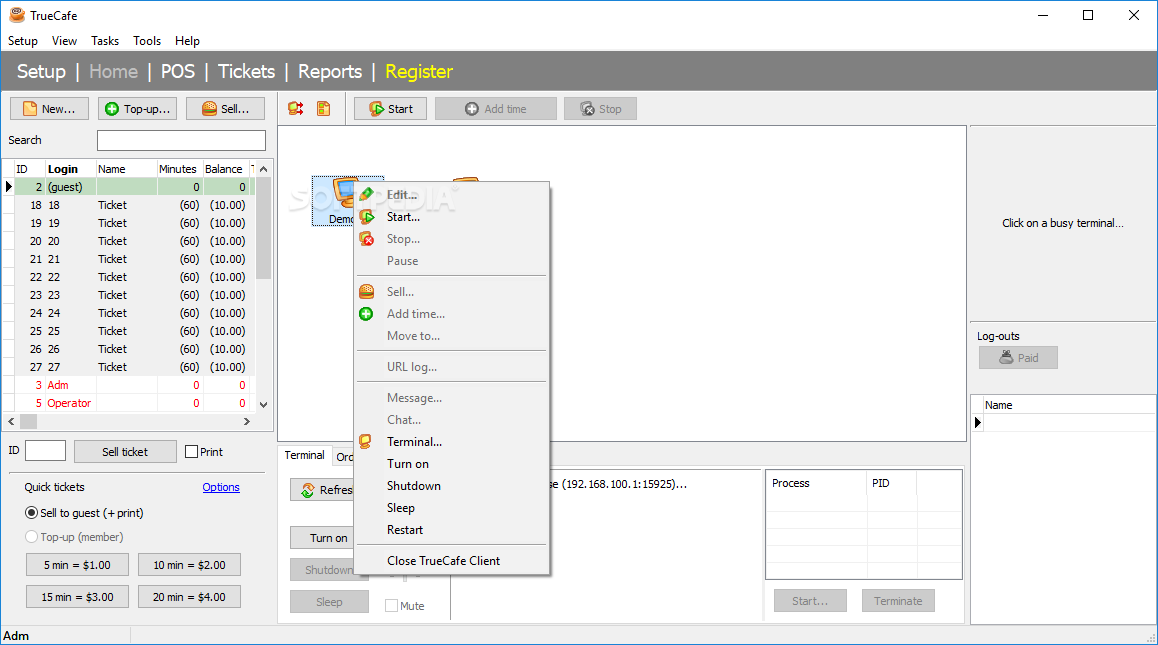Select Sleep in the context menu
Viewport: 1158px width, 645px height.
coord(452,508)
